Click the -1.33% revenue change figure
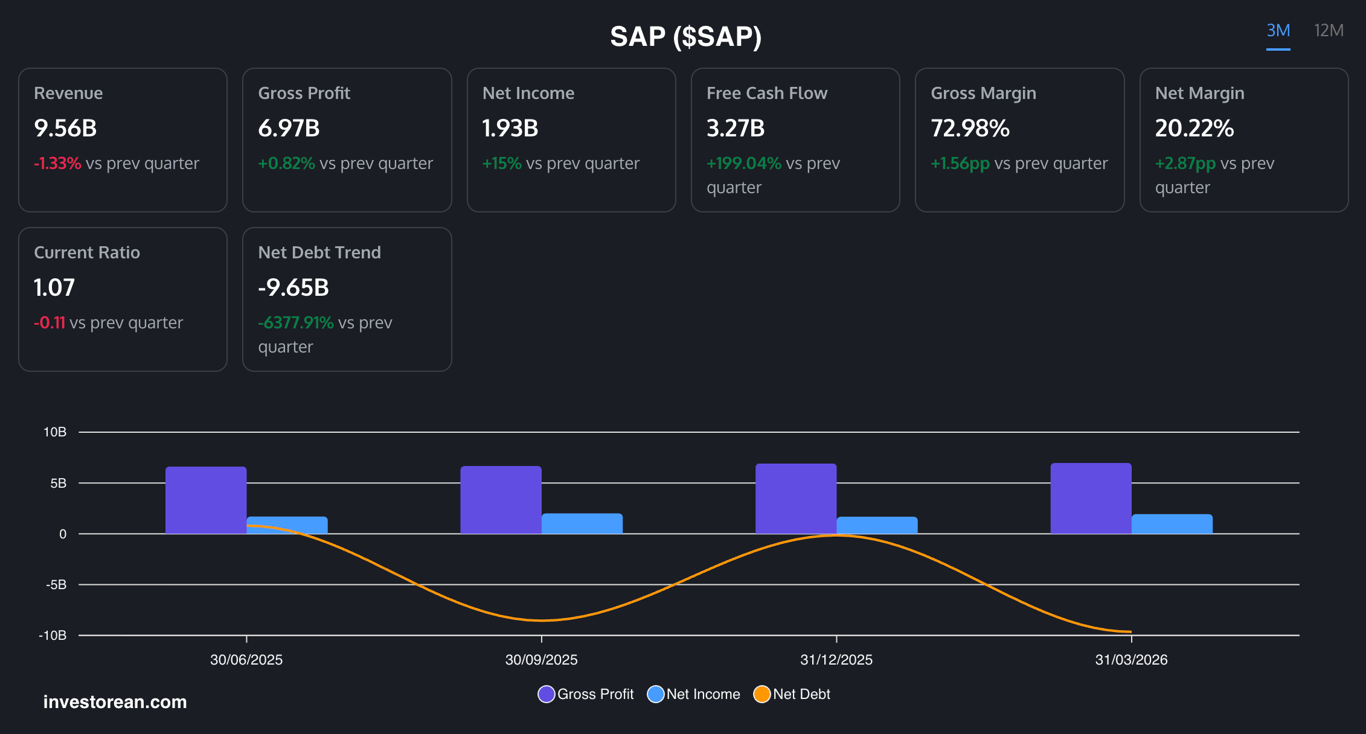Viewport: 1366px width, 734px height. click(58, 163)
